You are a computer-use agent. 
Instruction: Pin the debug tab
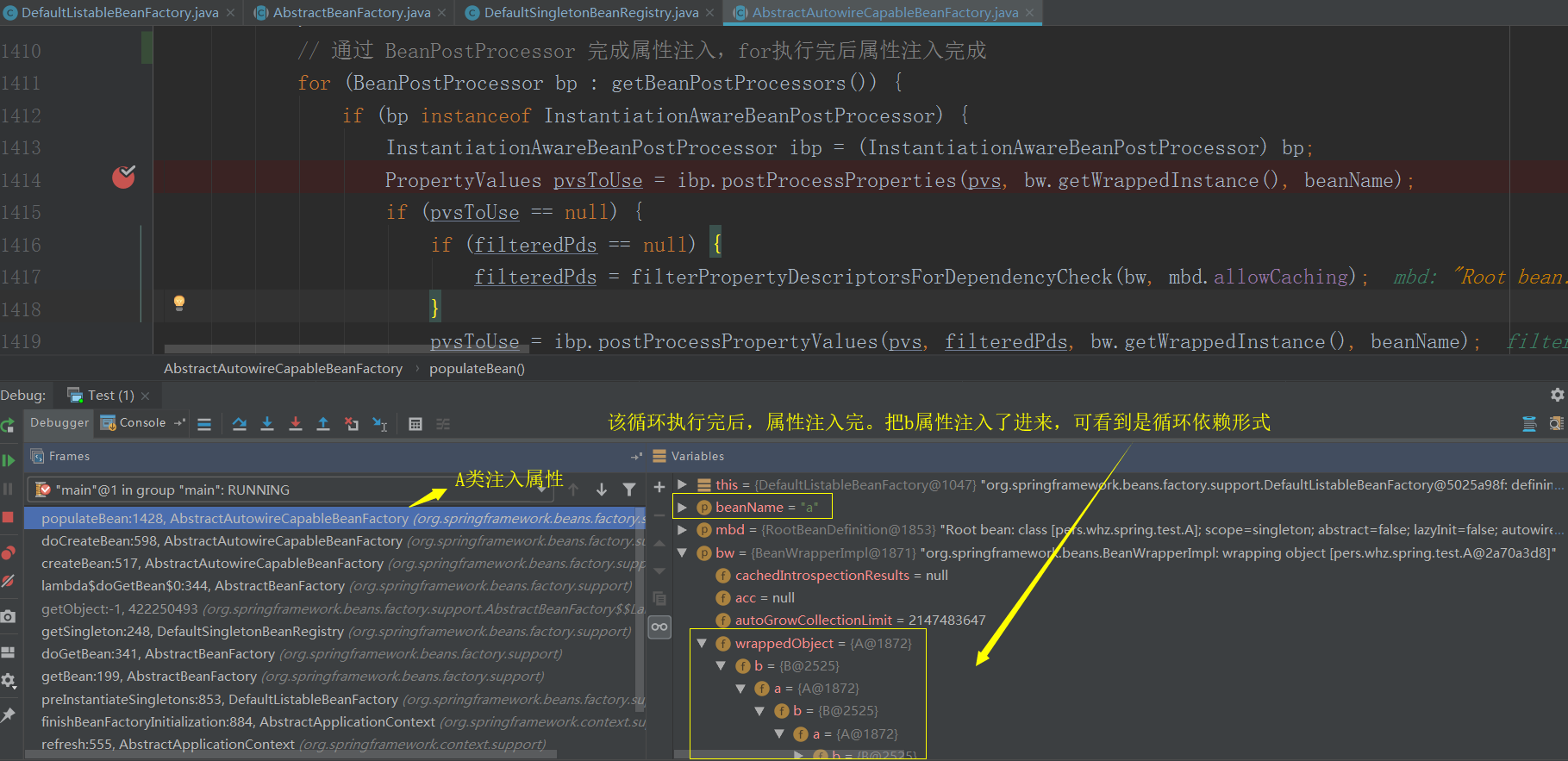pyautogui.click(x=8, y=715)
